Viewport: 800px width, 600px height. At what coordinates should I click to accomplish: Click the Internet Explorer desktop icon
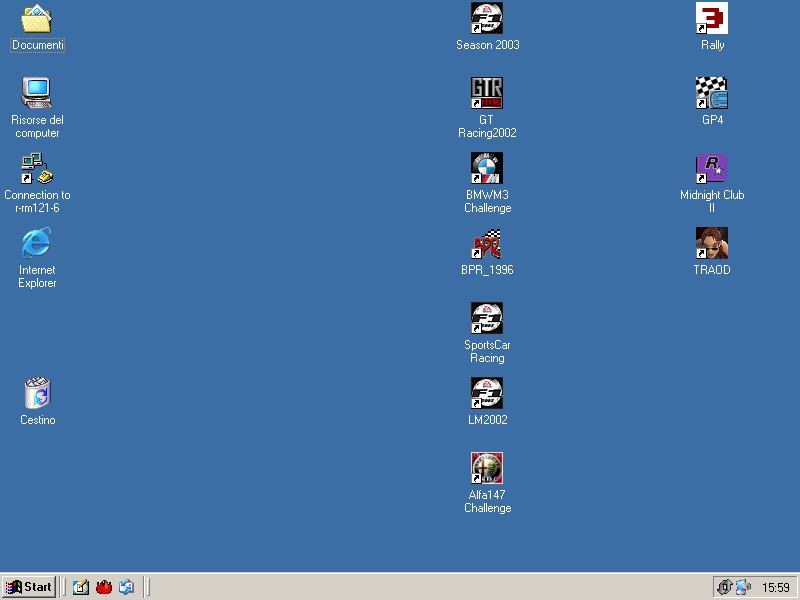click(37, 243)
